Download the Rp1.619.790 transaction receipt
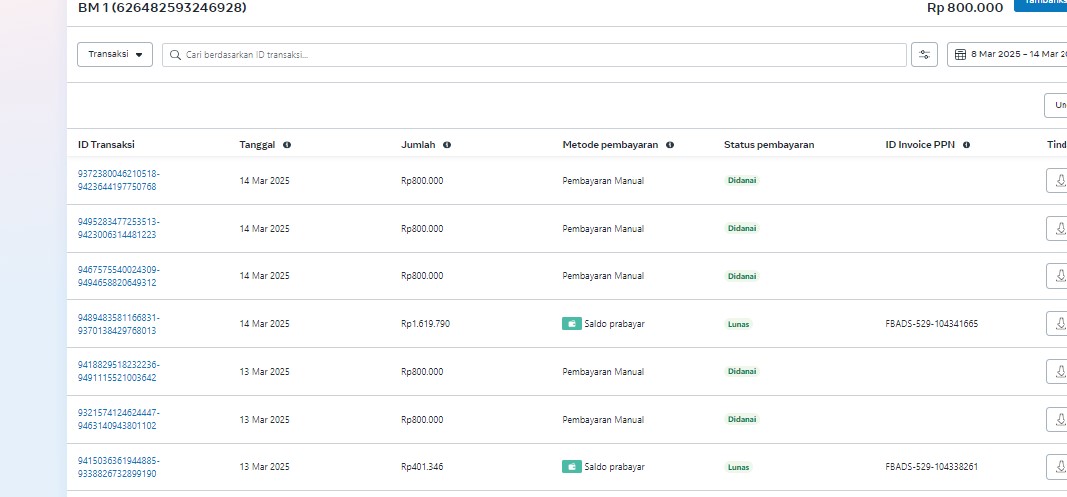The width and height of the screenshot is (1067, 497). coord(1058,324)
